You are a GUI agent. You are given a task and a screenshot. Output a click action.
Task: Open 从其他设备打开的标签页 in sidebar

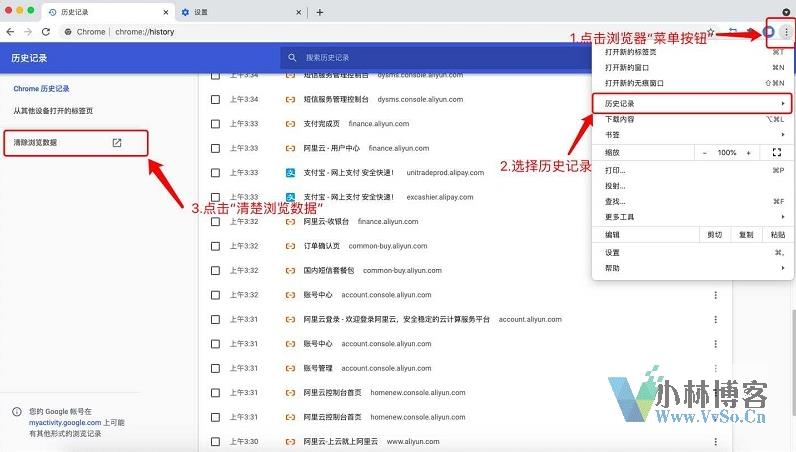click(x=53, y=111)
